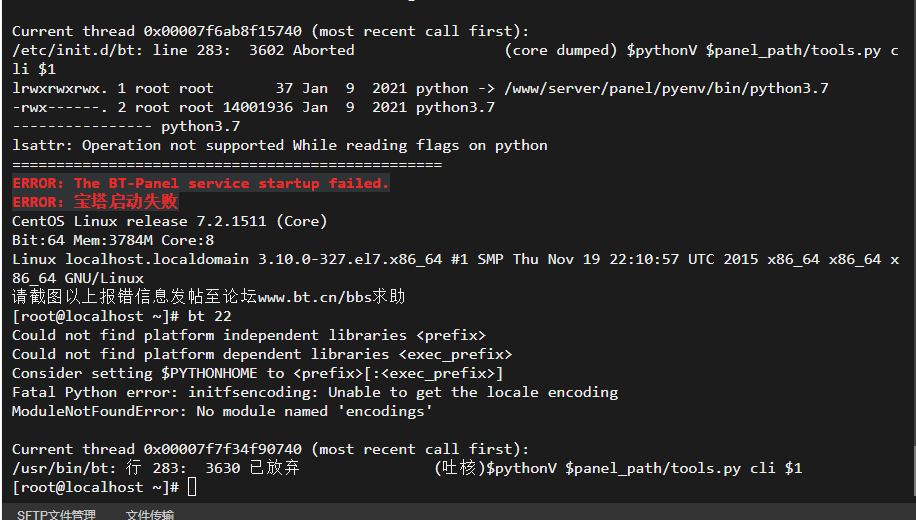Click the www.bt.cn/bbs forum URL

[315, 297]
